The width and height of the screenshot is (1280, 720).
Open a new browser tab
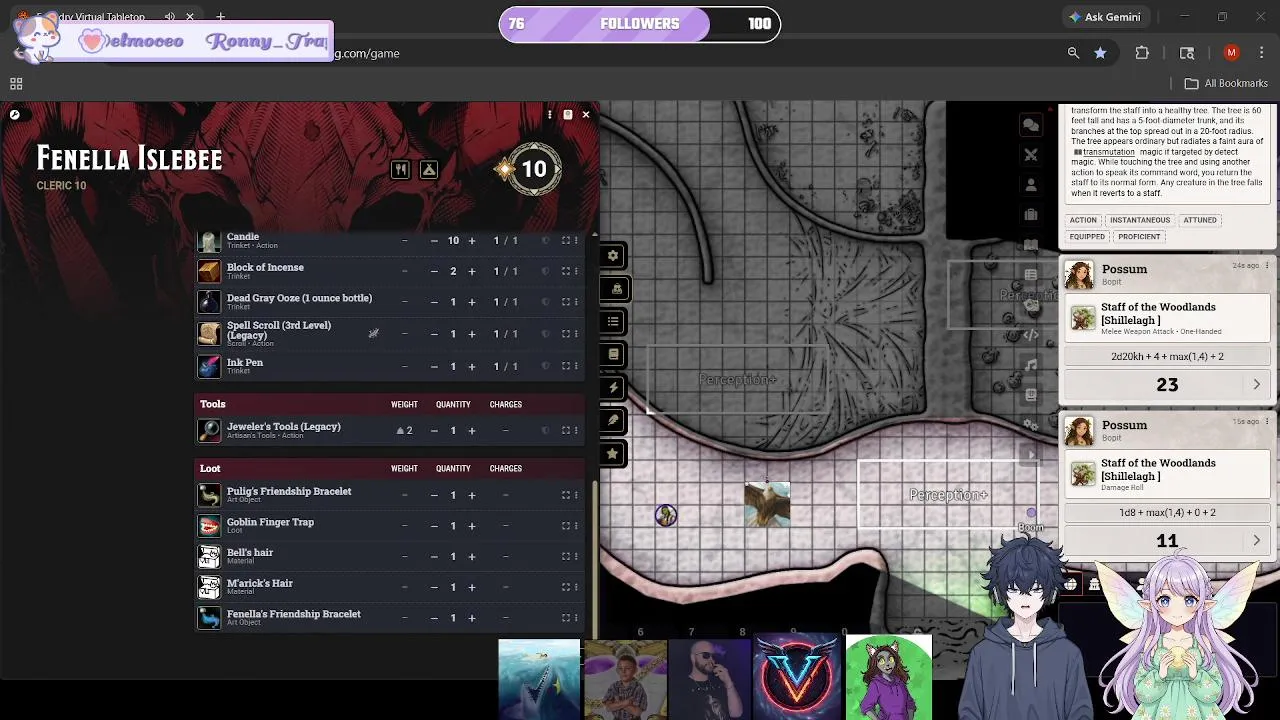pyautogui.click(x=220, y=16)
